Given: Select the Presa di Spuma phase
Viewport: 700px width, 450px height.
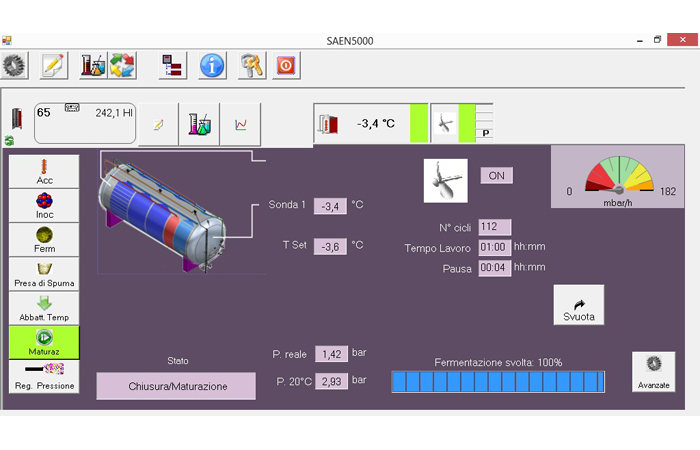Looking at the screenshot, I should (x=44, y=274).
